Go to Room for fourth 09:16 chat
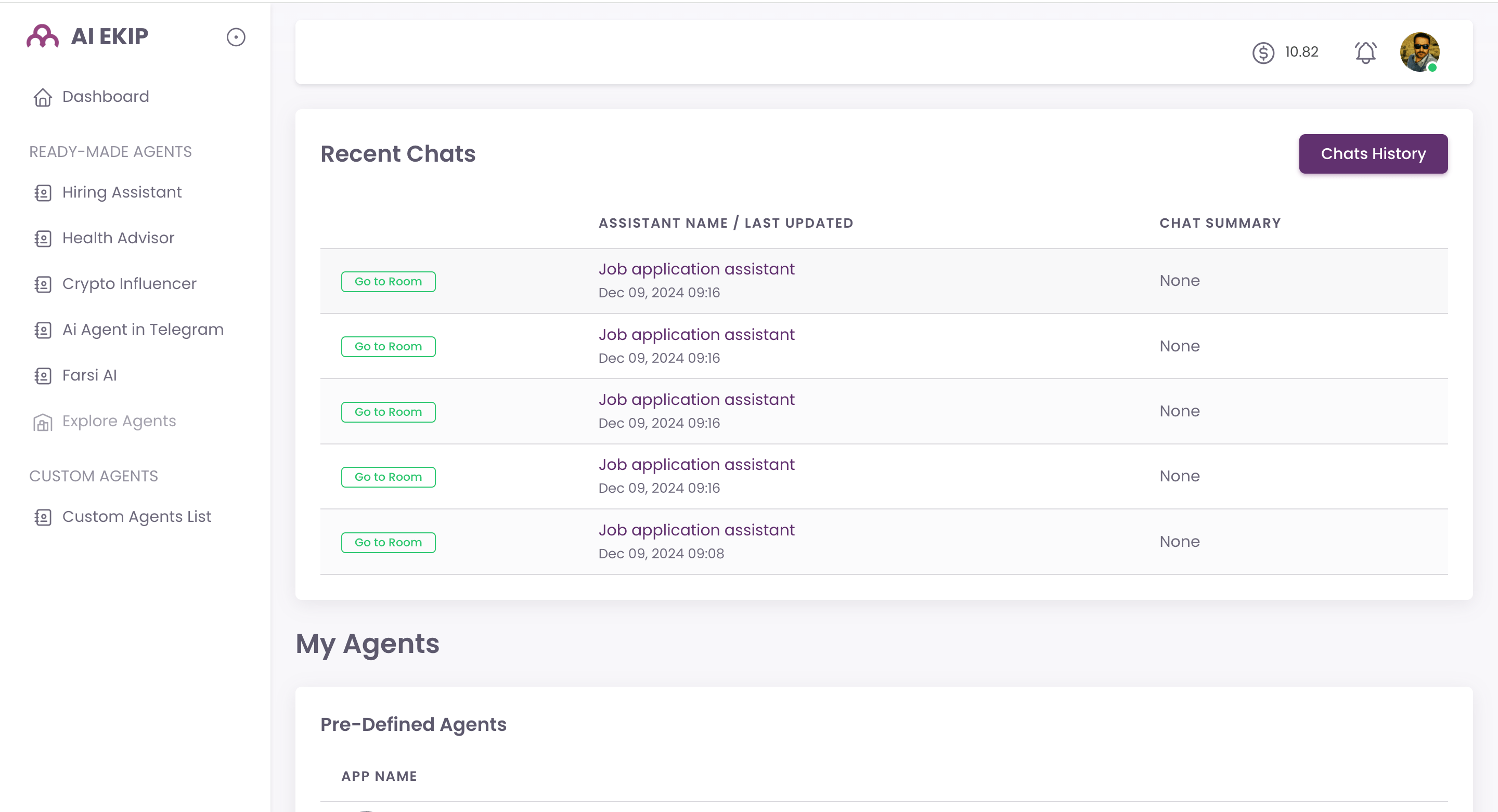Viewport: 1498px width, 812px height. pyautogui.click(x=388, y=477)
